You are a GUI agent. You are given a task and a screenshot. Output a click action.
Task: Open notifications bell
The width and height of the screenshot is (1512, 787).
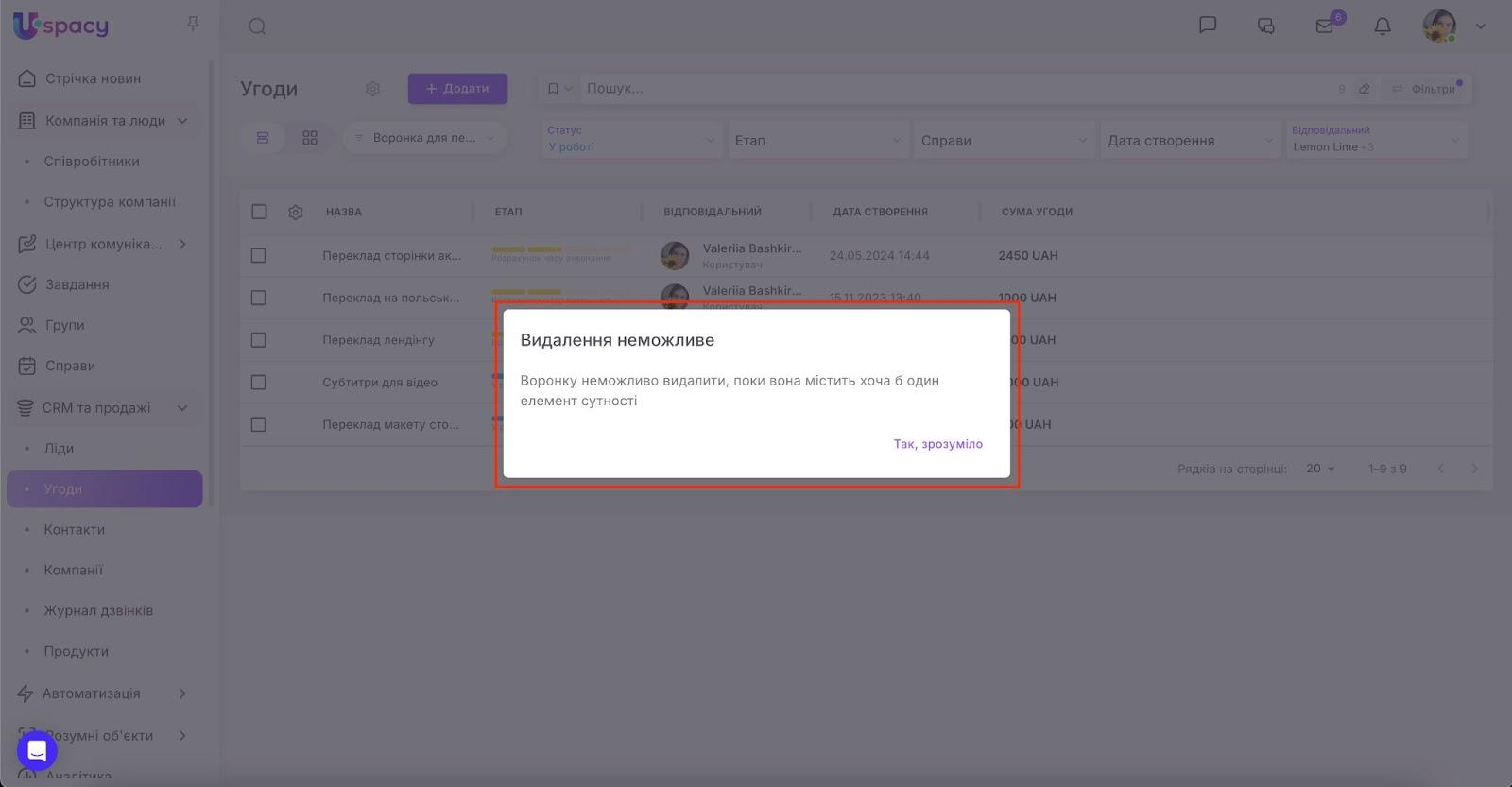[1383, 26]
